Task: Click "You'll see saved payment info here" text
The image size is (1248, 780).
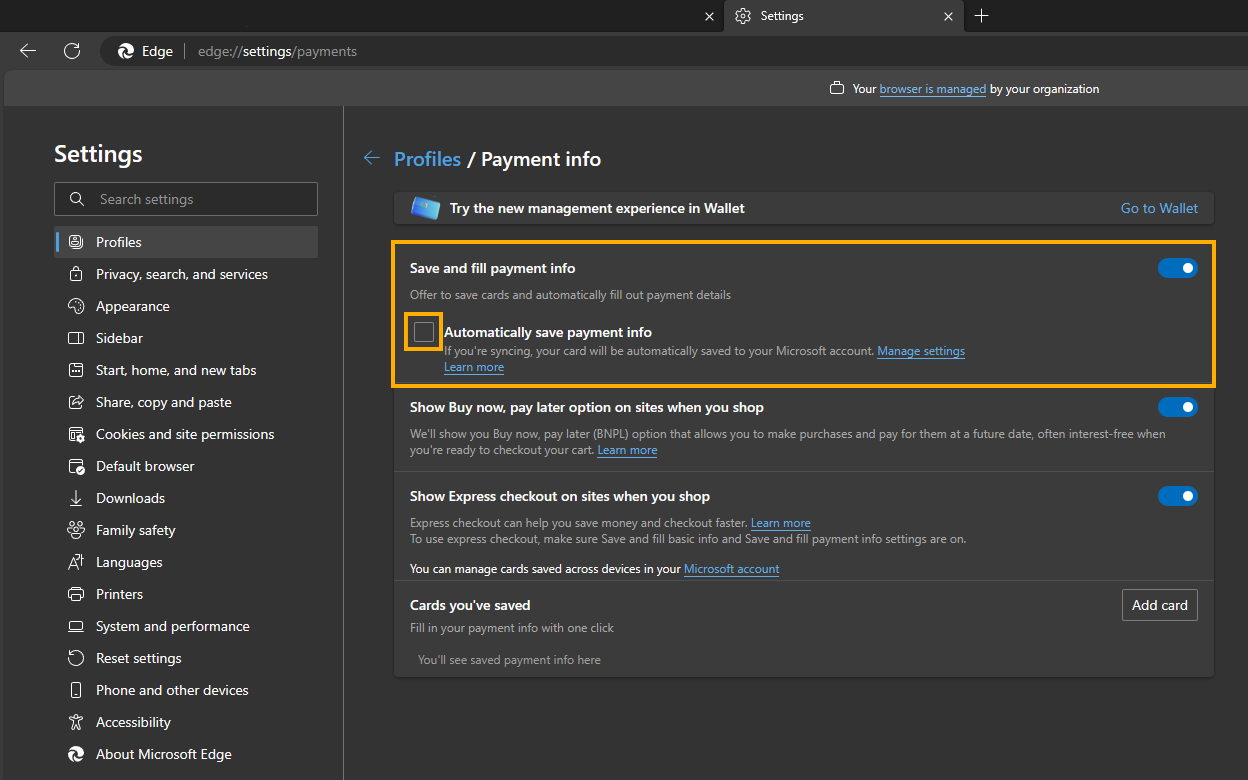Action: pos(509,660)
